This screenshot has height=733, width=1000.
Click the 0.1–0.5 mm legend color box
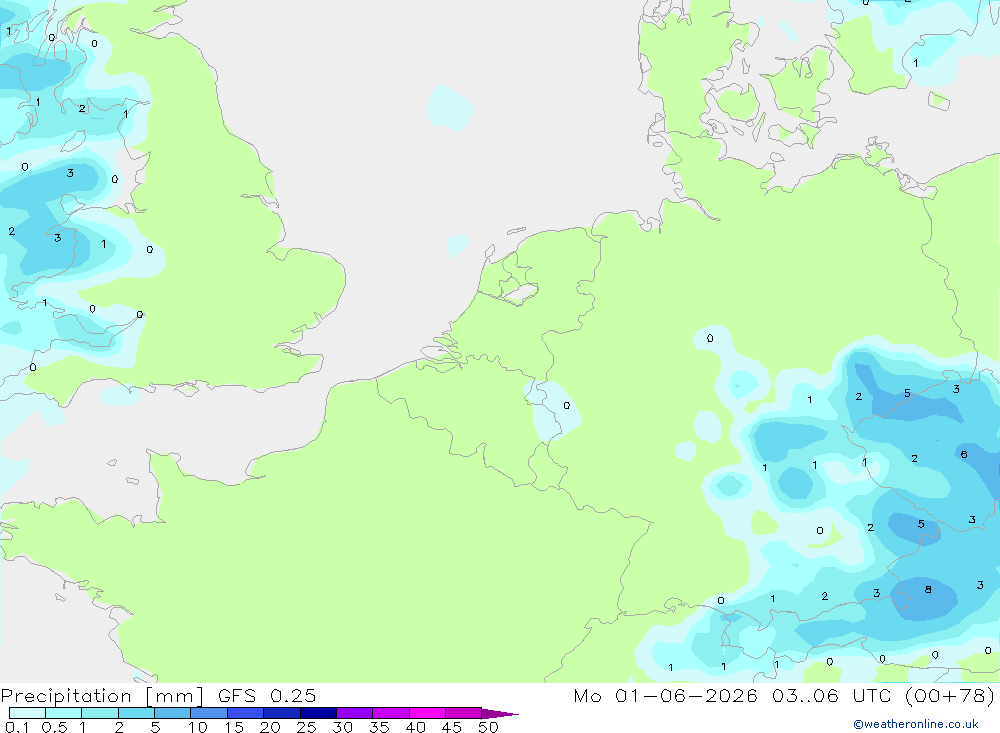pos(27,713)
